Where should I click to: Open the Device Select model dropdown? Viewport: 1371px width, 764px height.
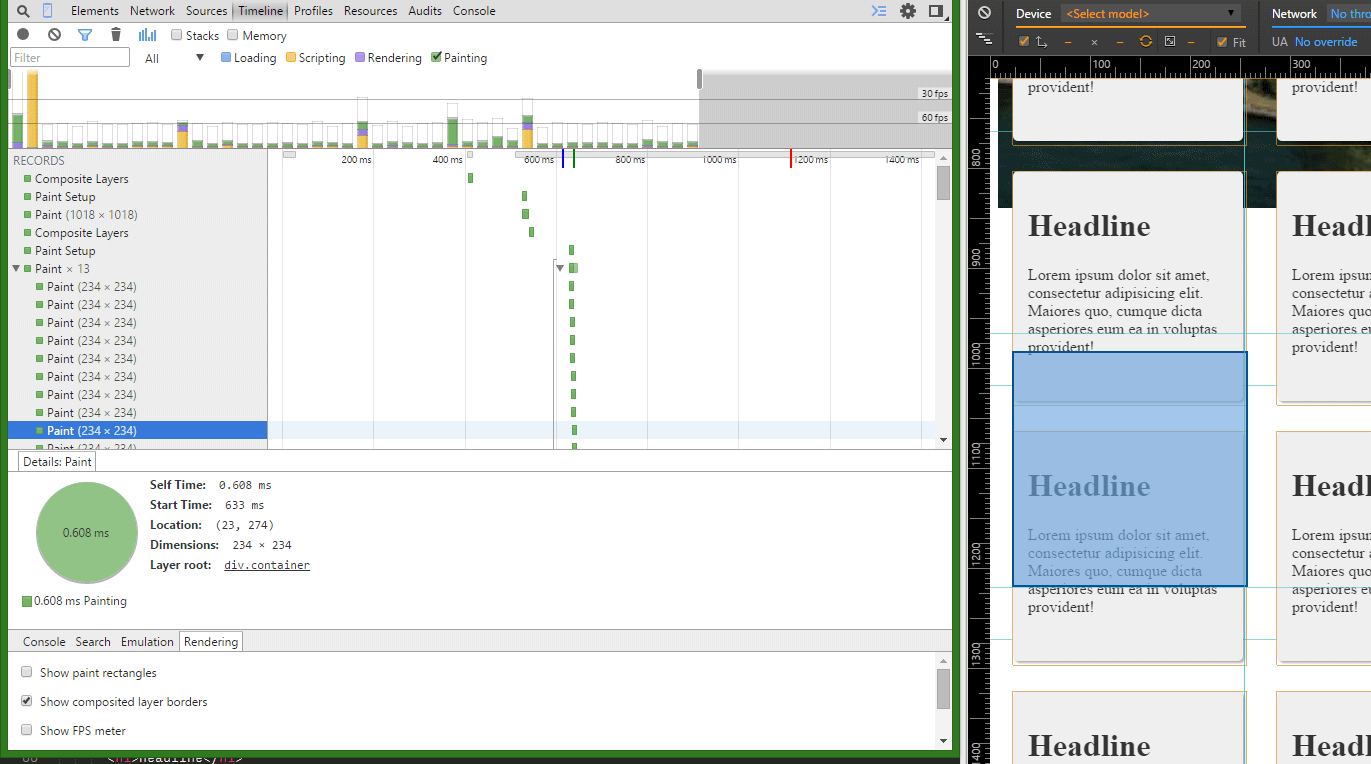coord(1151,14)
